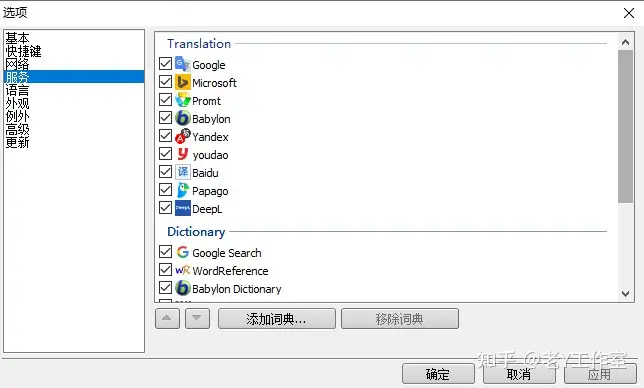Uncheck the Babylon translation checkbox

(x=166, y=118)
